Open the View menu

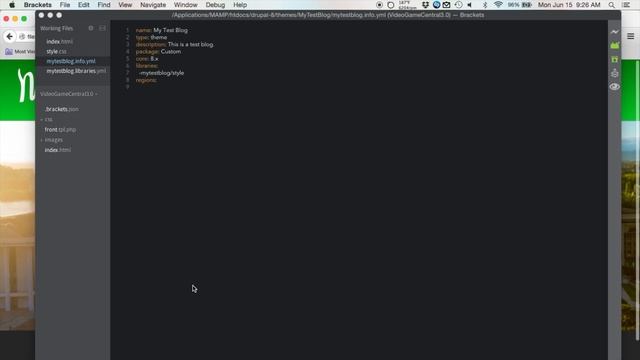(x=125, y=5)
